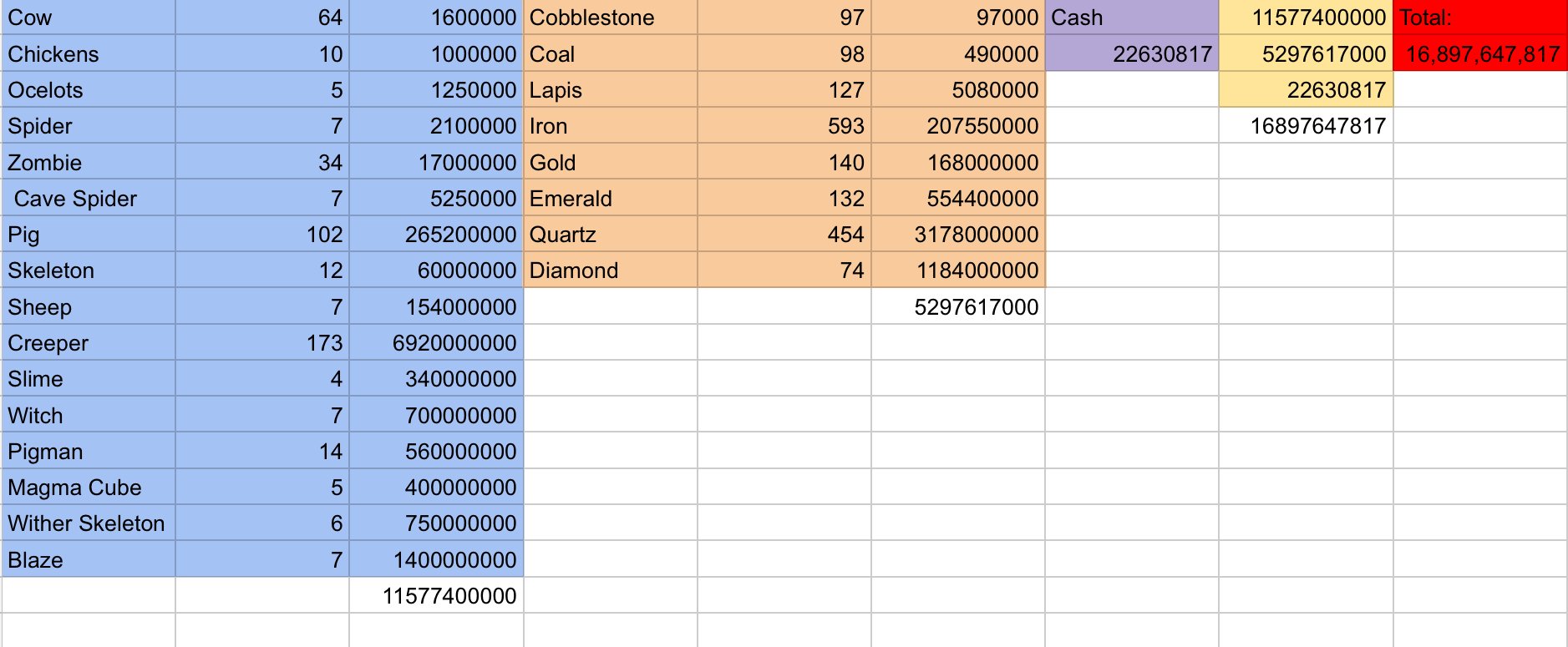The height and width of the screenshot is (647, 1568).
Task: Click the Zombie count 34 cell
Action: (x=262, y=163)
